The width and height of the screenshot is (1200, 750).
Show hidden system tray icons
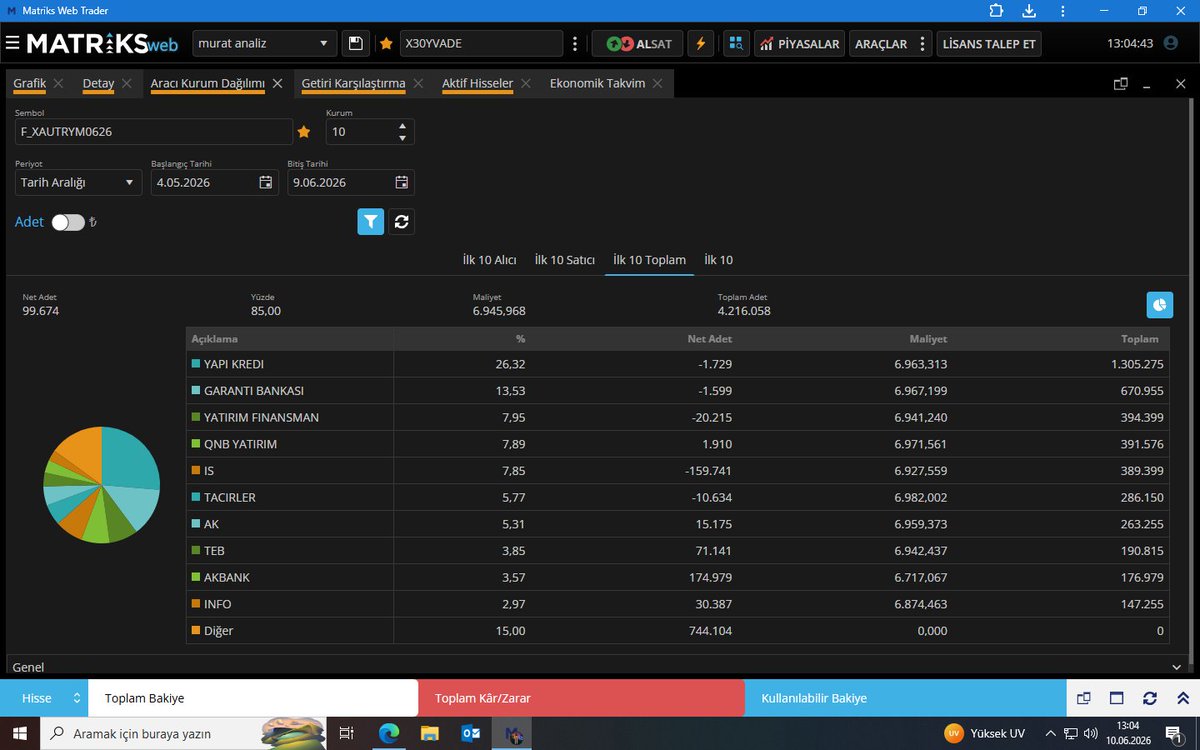tap(1049, 733)
